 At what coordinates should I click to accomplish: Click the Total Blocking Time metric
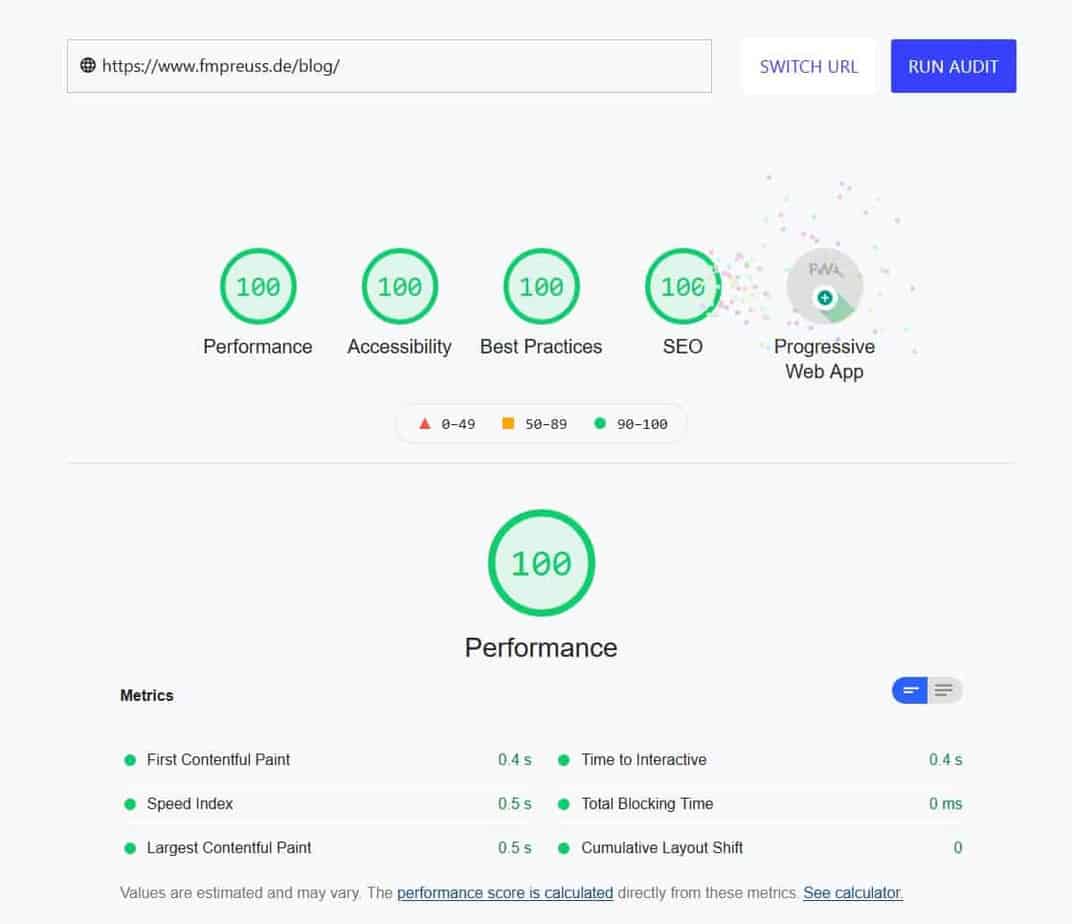760,804
